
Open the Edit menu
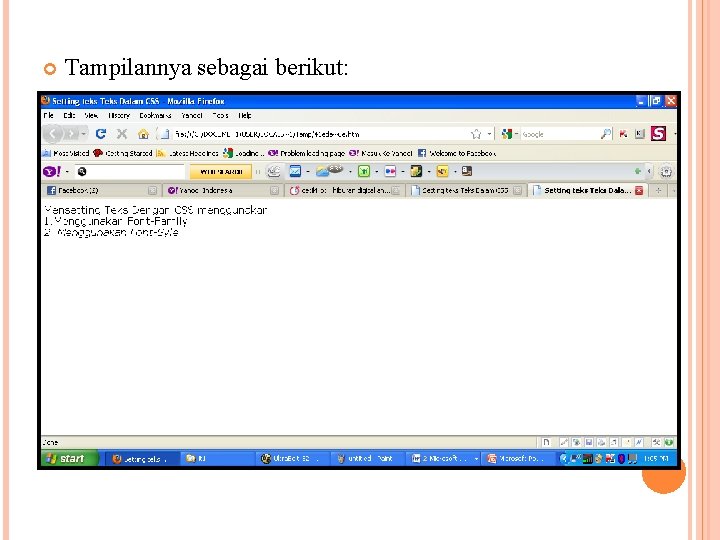pyautogui.click(x=69, y=115)
